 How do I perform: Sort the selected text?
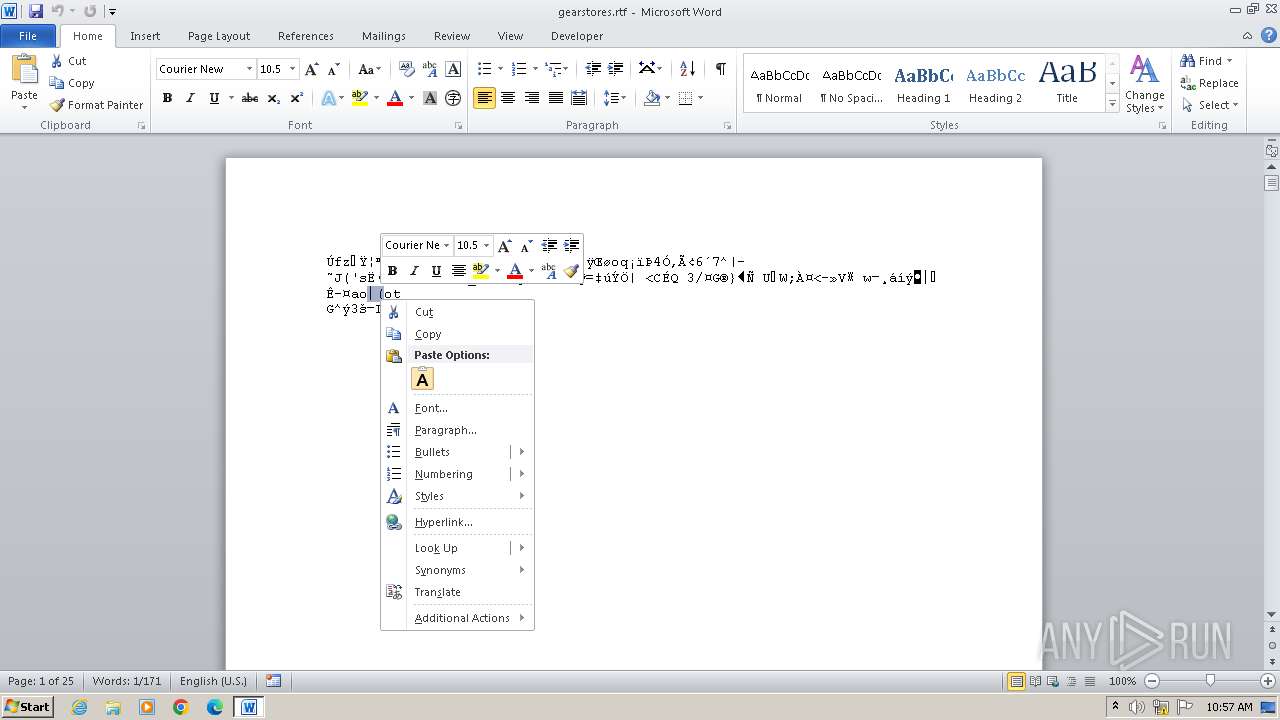687,69
